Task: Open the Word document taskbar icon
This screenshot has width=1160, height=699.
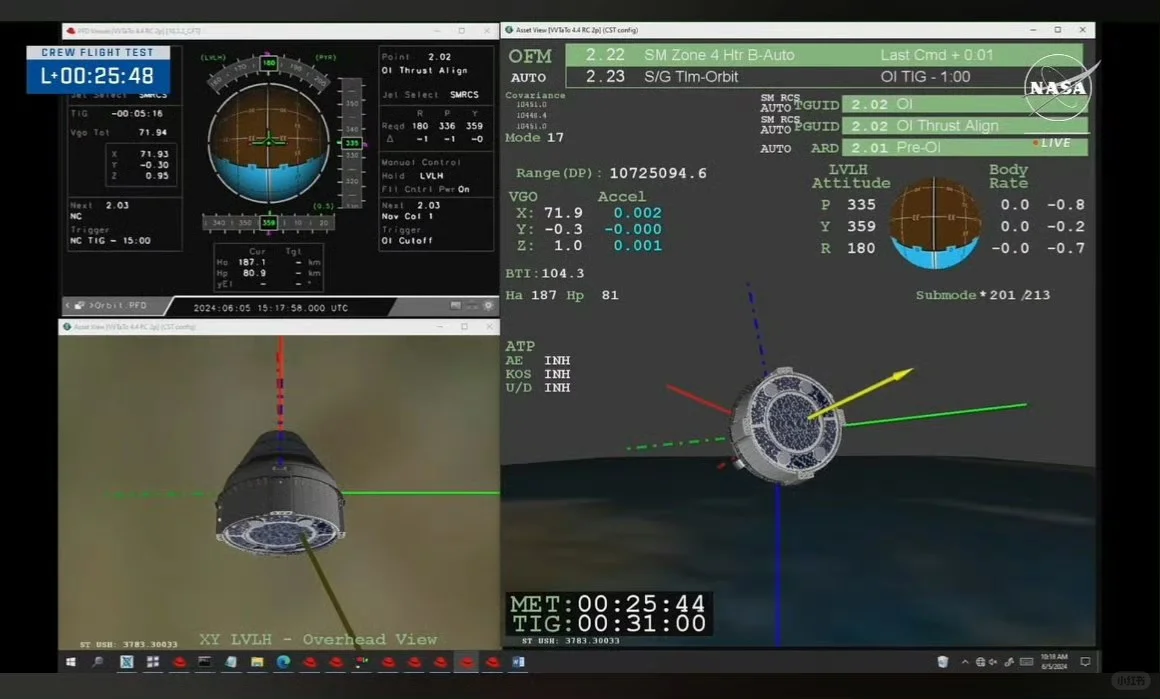Action: pos(519,662)
